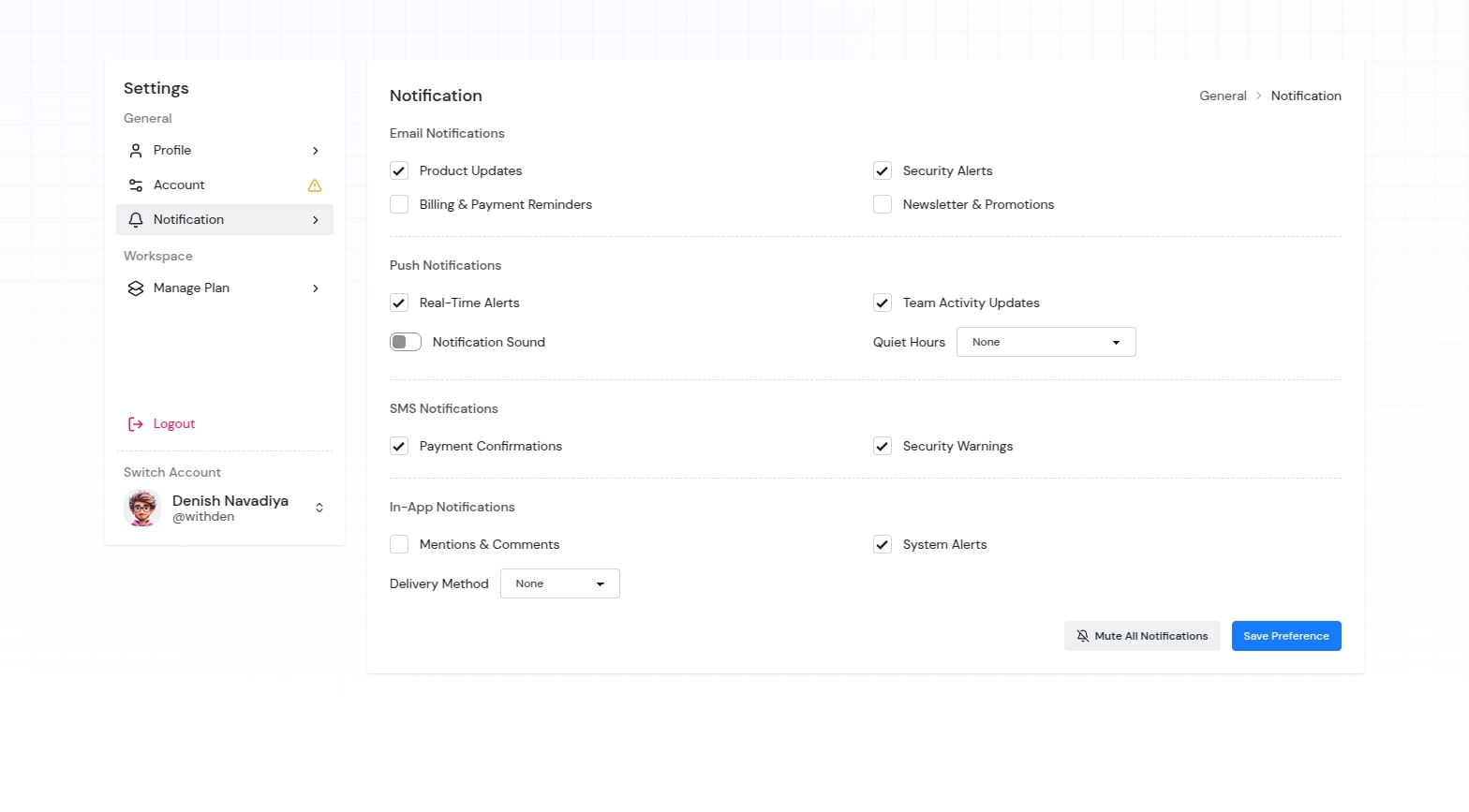The image size is (1469, 812).
Task: Expand the account switcher chevrons
Action: 319,508
